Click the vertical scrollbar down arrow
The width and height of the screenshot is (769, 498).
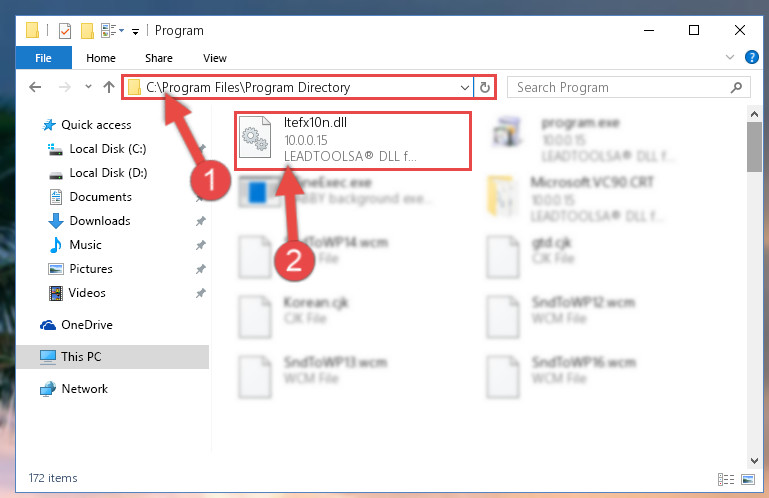[x=754, y=461]
